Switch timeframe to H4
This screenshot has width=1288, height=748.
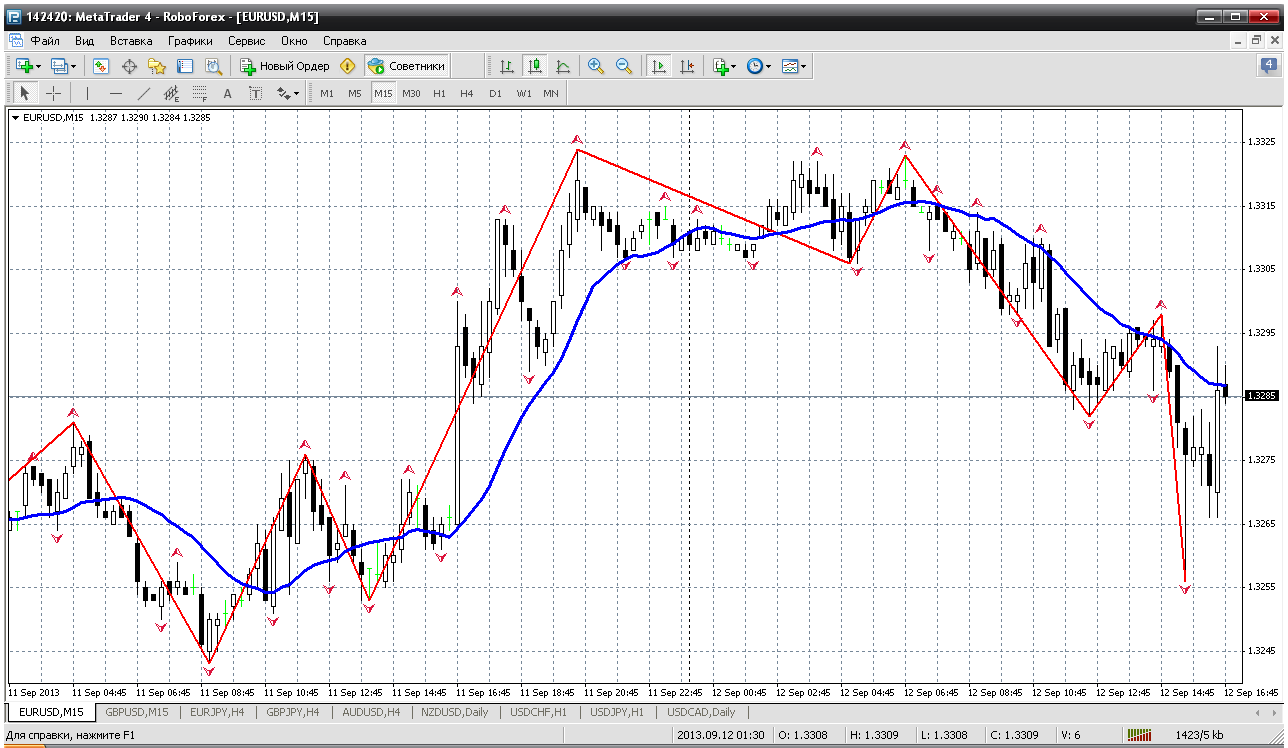[x=467, y=93]
